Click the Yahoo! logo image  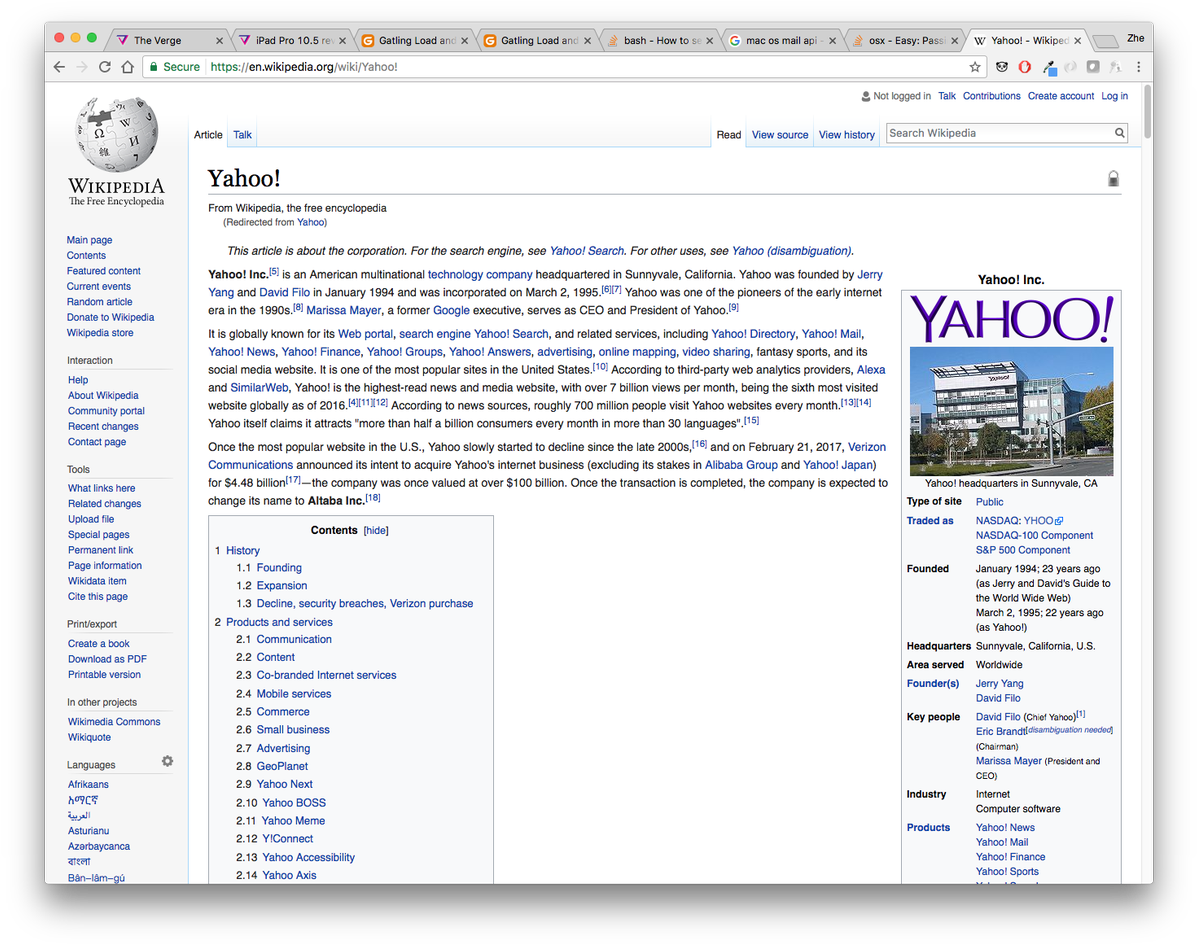click(x=1011, y=318)
